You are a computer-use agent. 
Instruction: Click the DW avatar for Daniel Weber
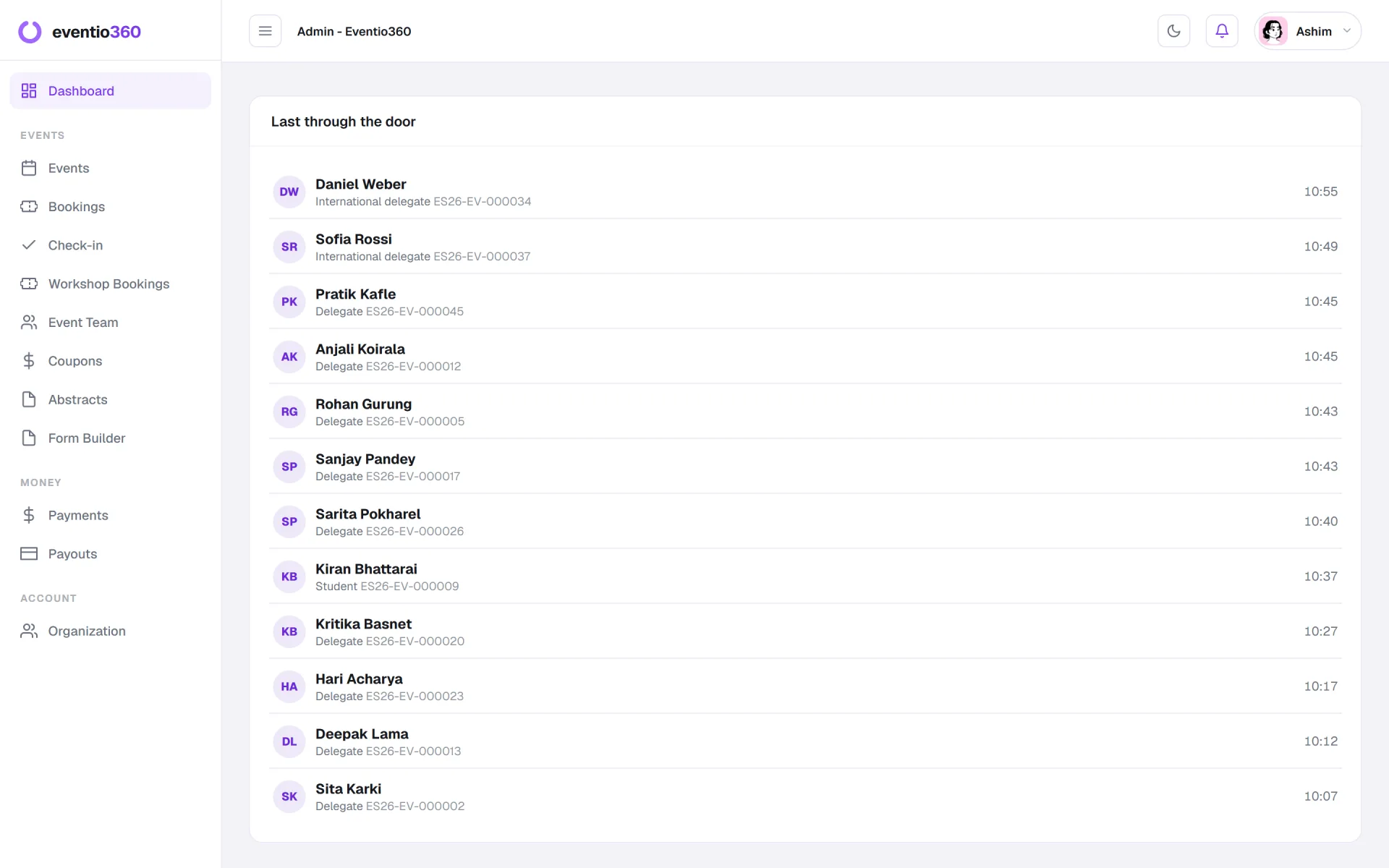point(289,192)
